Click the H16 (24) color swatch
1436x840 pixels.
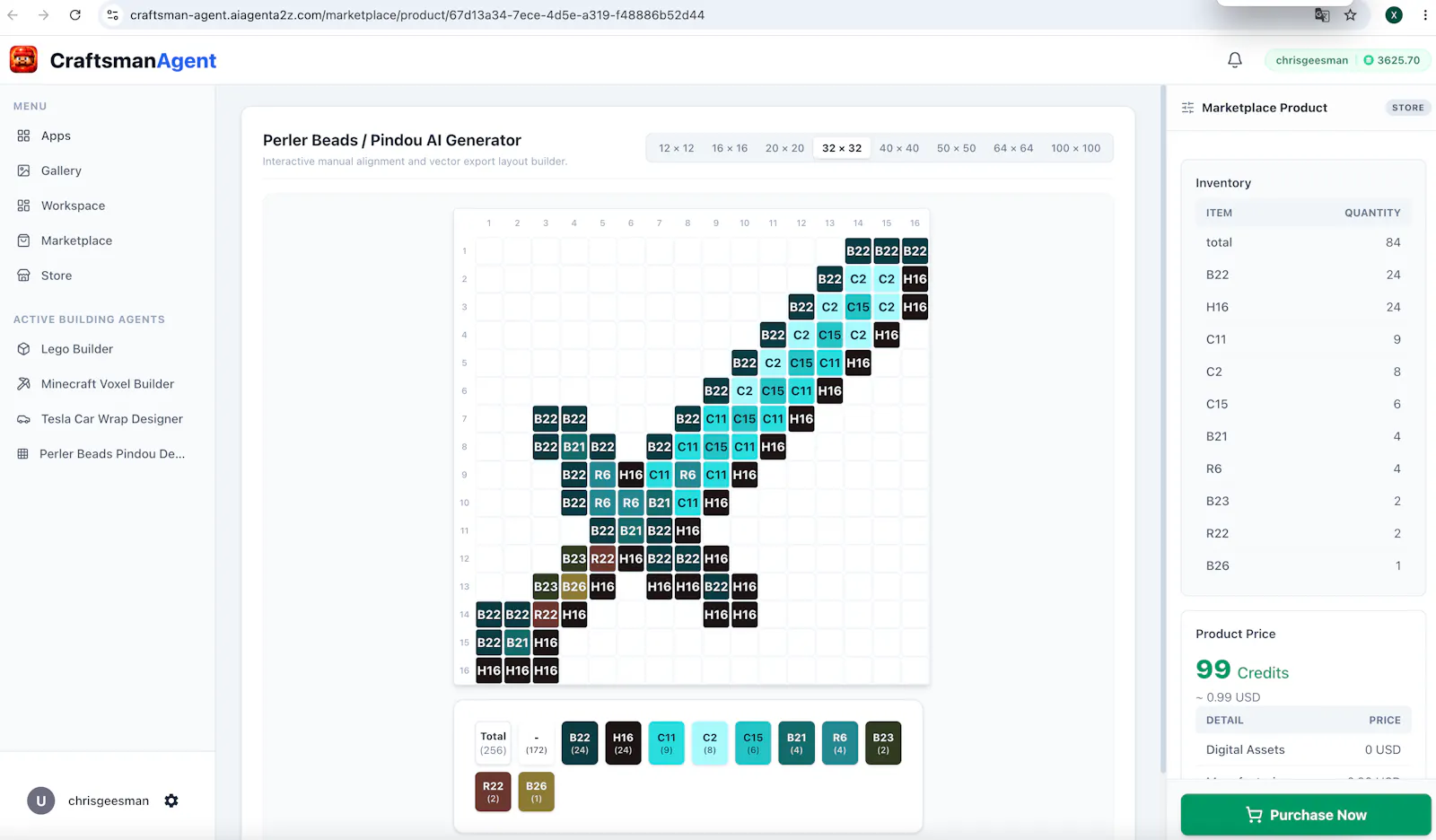(x=623, y=743)
